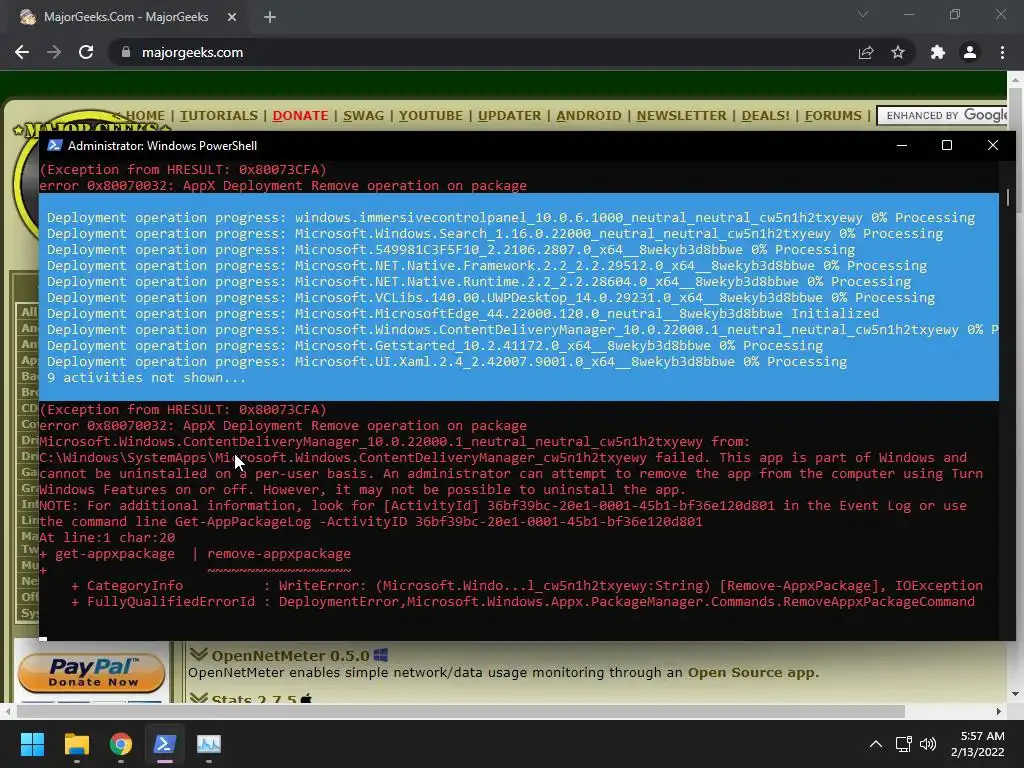Image resolution: width=1024 pixels, height=768 pixels.
Task: Open the DEALS! navigation link
Action: pos(765,116)
